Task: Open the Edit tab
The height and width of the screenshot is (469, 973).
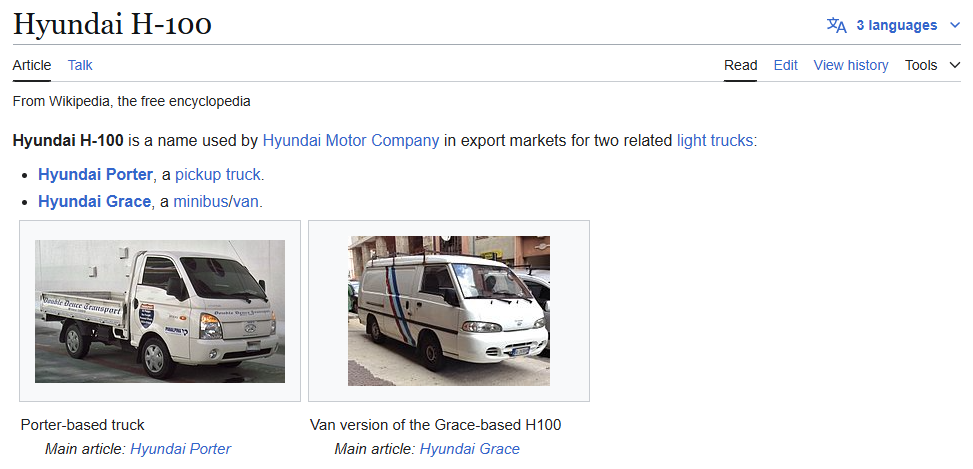Action: pyautogui.click(x=786, y=65)
